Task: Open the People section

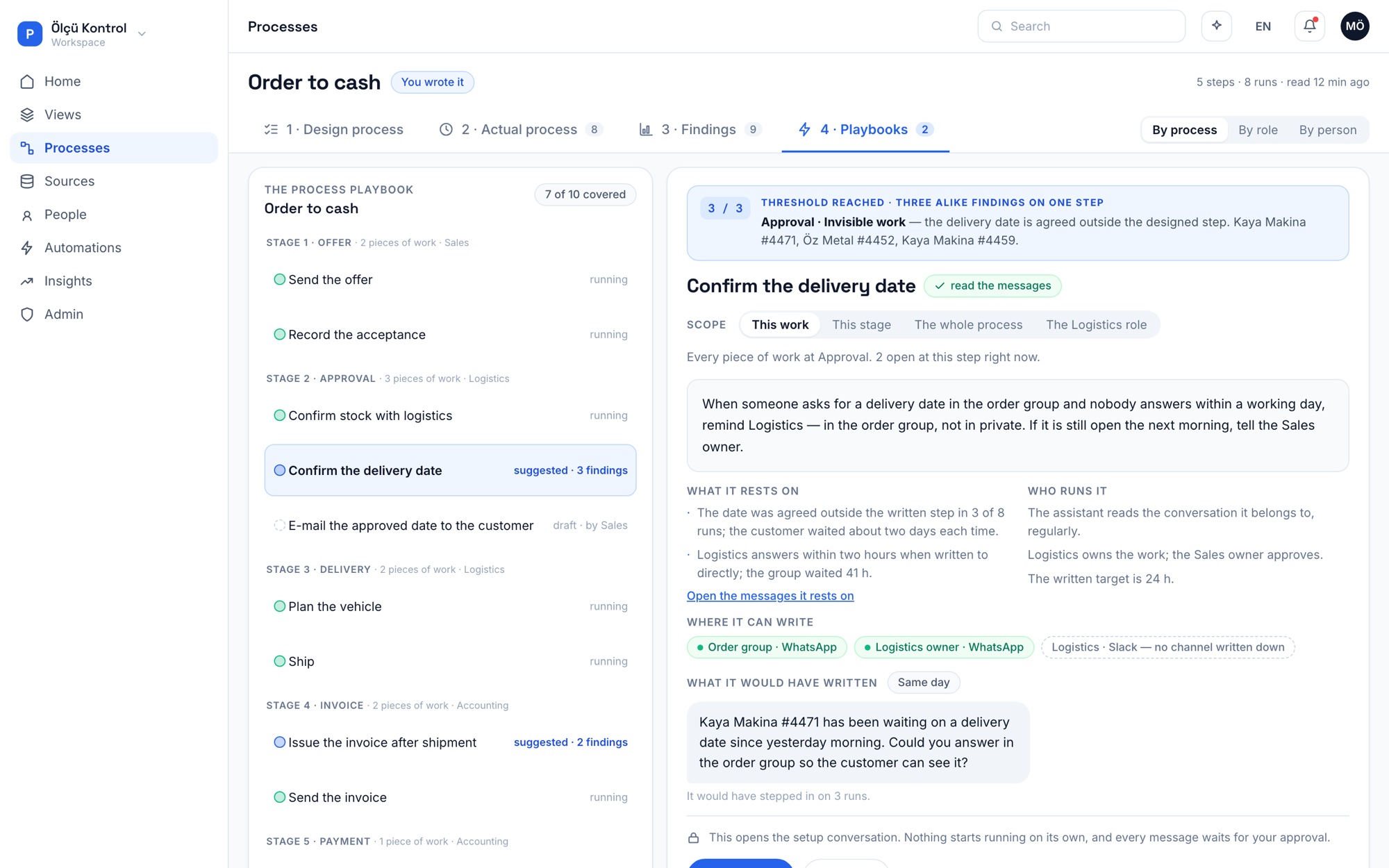Action: [x=114, y=215]
